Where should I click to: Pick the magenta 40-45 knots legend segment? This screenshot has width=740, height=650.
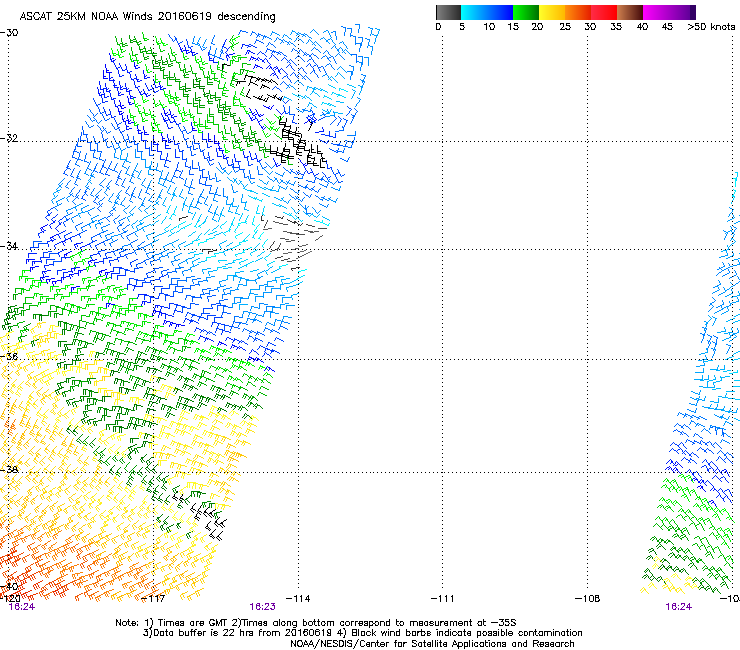(x=656, y=12)
